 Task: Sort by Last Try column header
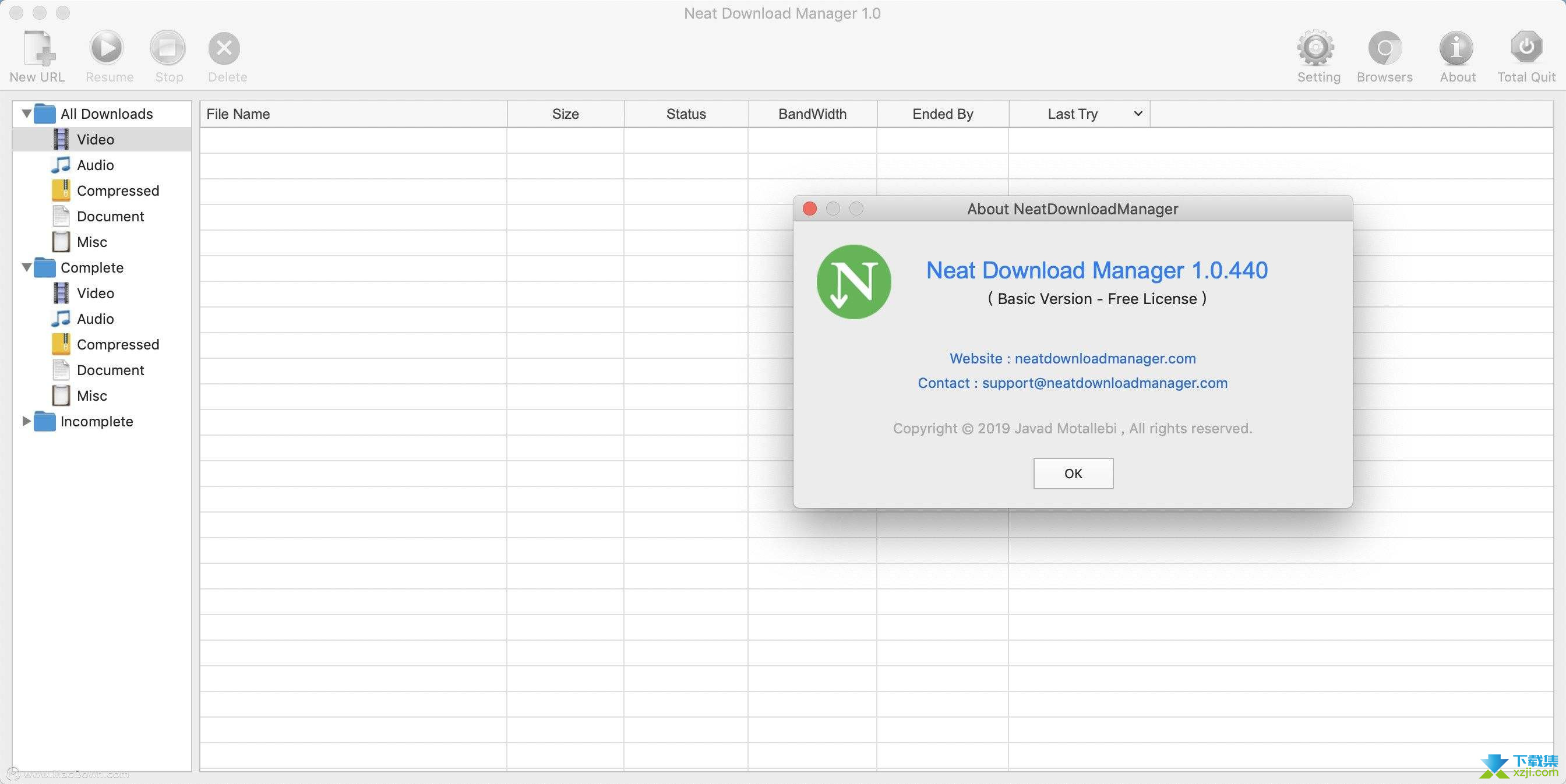(x=1079, y=114)
